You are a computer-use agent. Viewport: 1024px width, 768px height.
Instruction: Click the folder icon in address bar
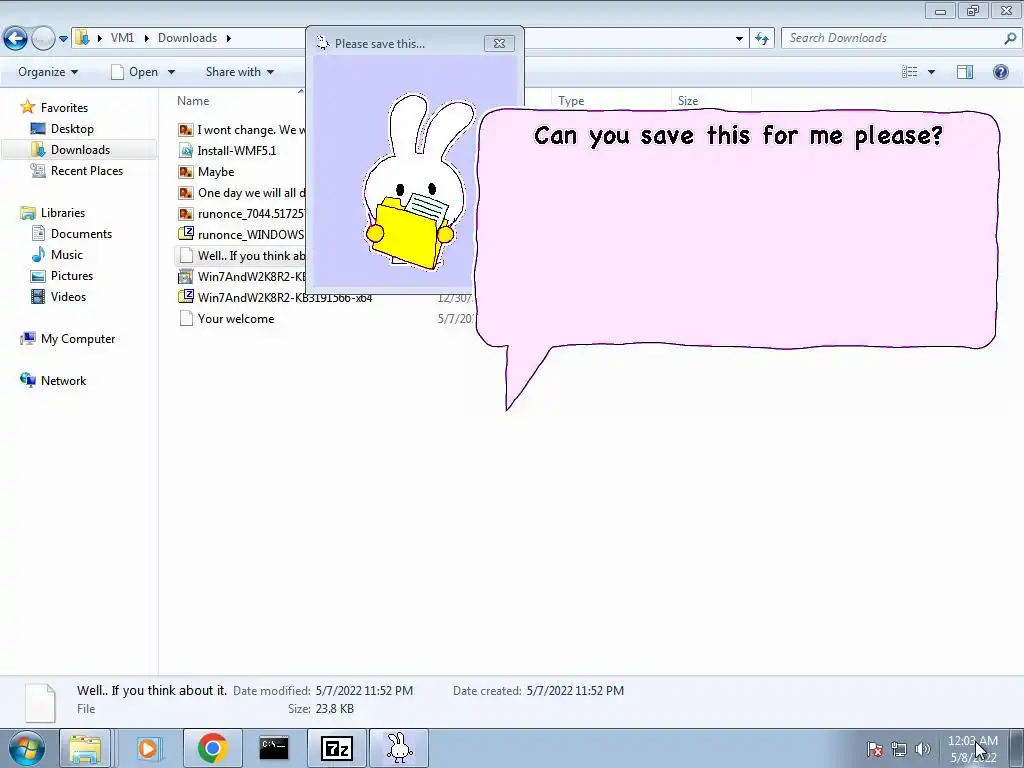click(82, 38)
